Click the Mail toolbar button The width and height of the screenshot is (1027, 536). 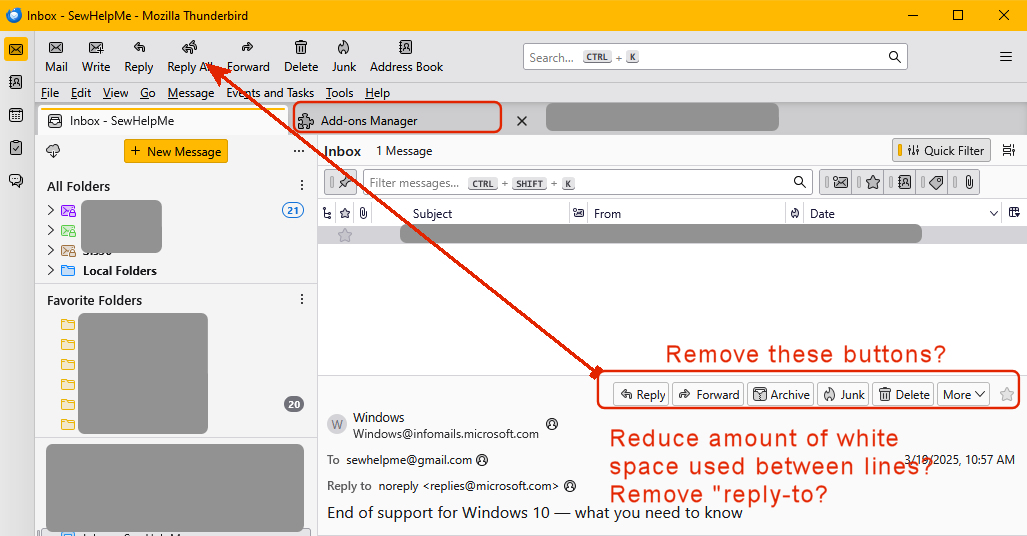tap(56, 56)
